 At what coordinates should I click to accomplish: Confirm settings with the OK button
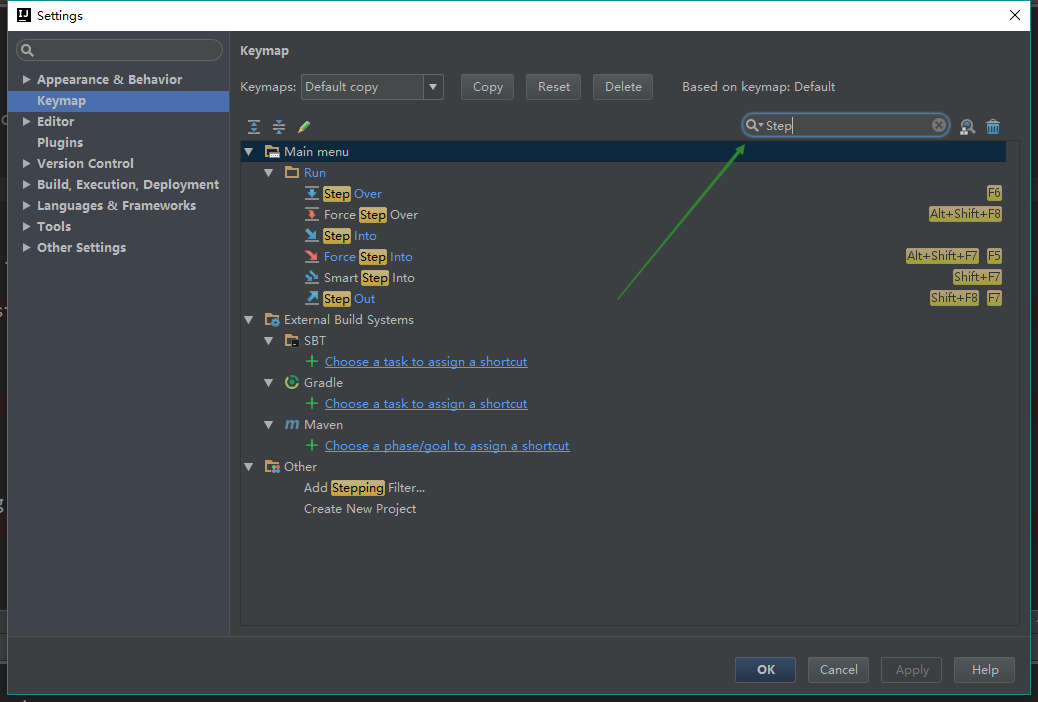(x=765, y=670)
